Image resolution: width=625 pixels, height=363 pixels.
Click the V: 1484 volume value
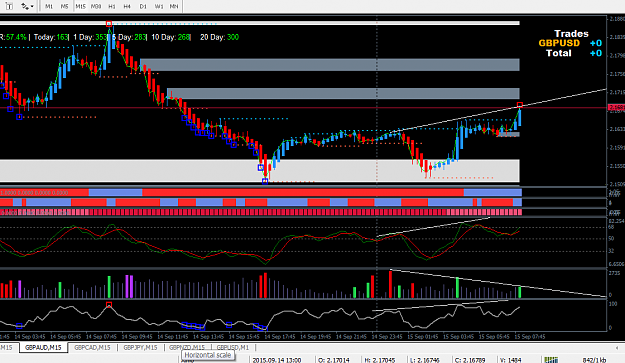512,360
